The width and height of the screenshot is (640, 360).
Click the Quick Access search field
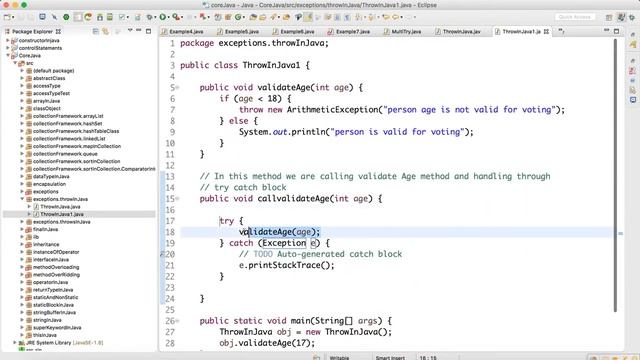[575, 17]
